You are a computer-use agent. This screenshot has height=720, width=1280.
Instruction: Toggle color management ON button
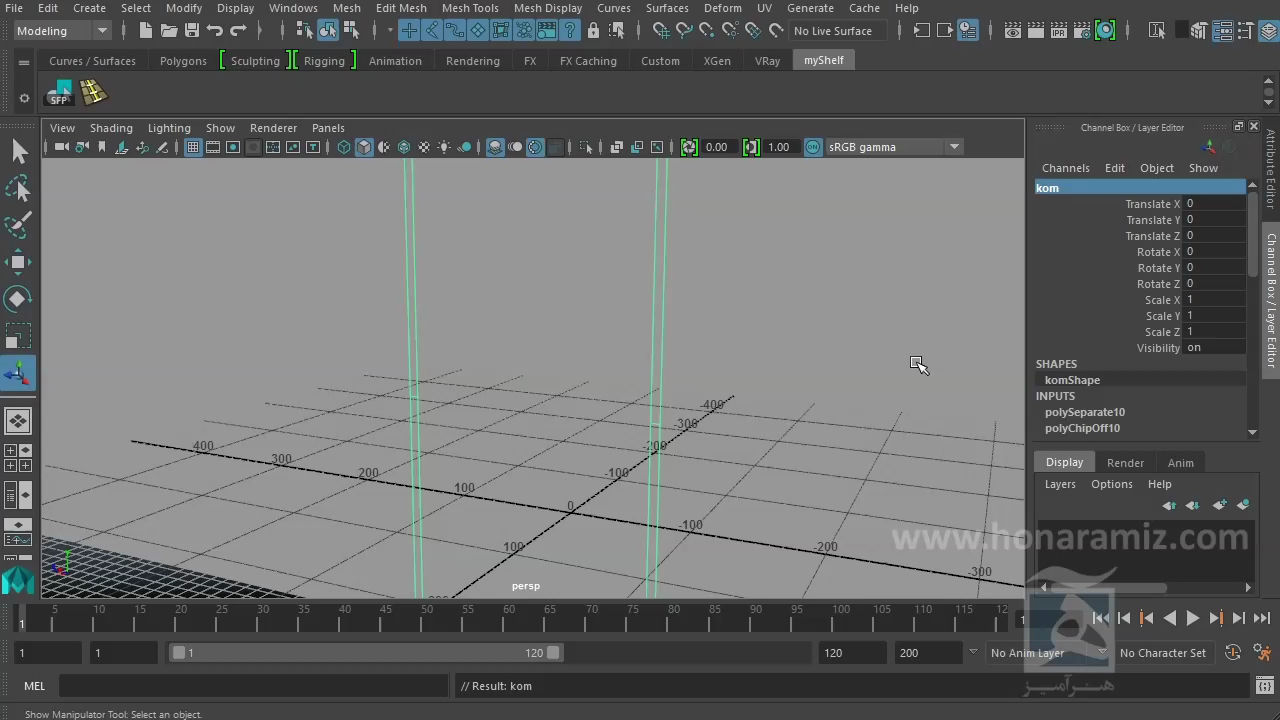coord(813,147)
